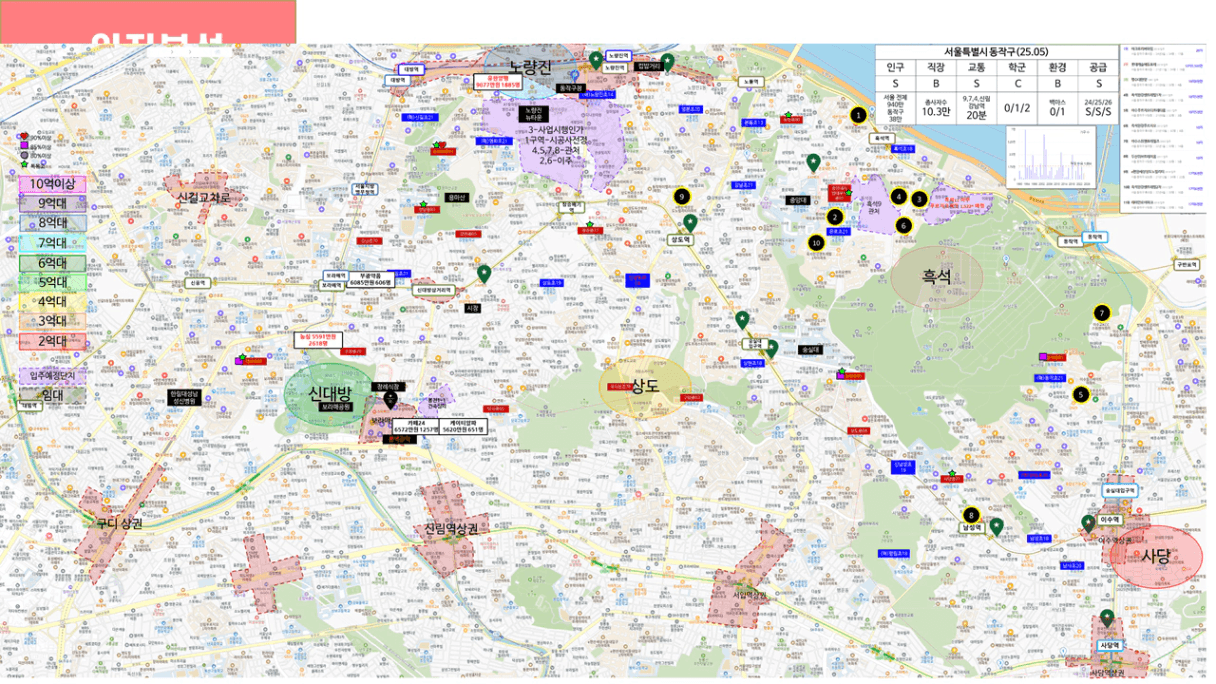
Task: Select the black pin below 장례식장 label
Action: (x=391, y=398)
